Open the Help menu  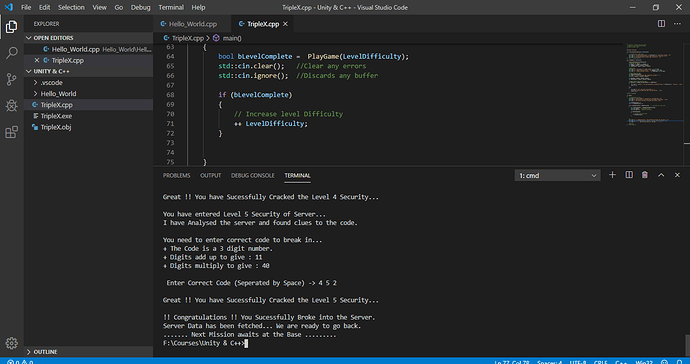198,7
